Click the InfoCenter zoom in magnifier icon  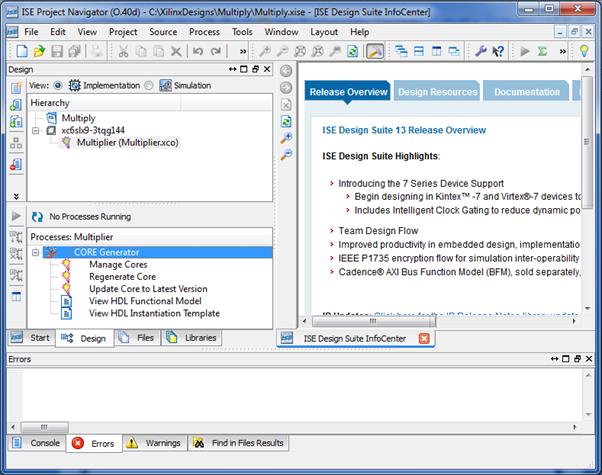click(x=286, y=138)
